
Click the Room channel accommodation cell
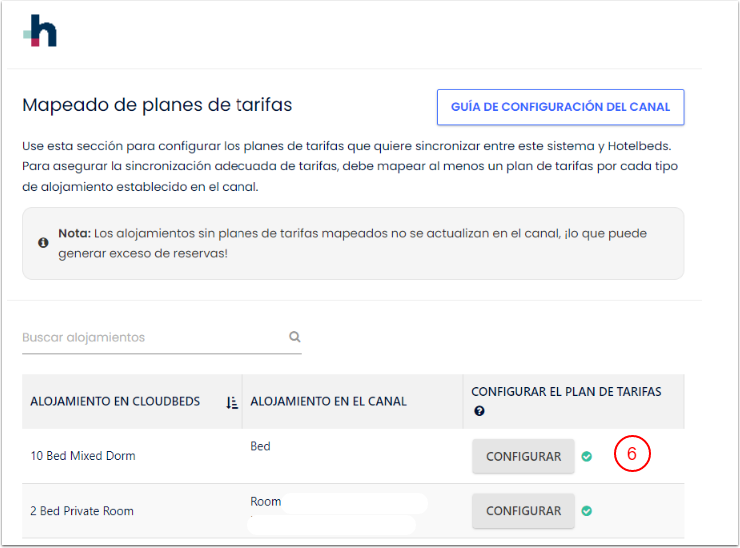click(352, 511)
